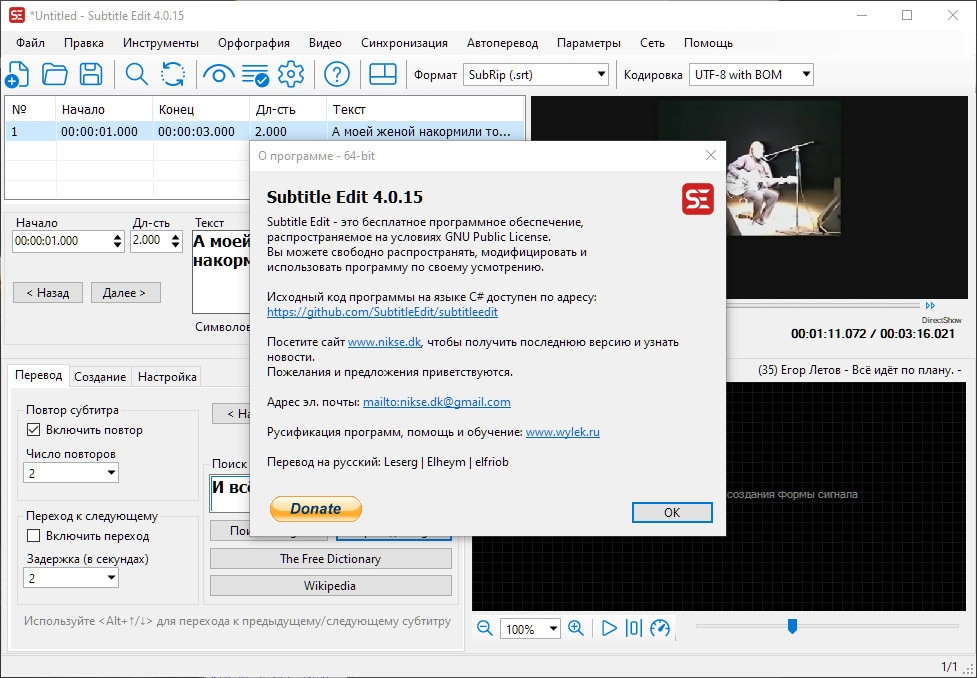The image size is (977, 678).
Task: Move the playback speed slider handle
Action: click(x=792, y=626)
